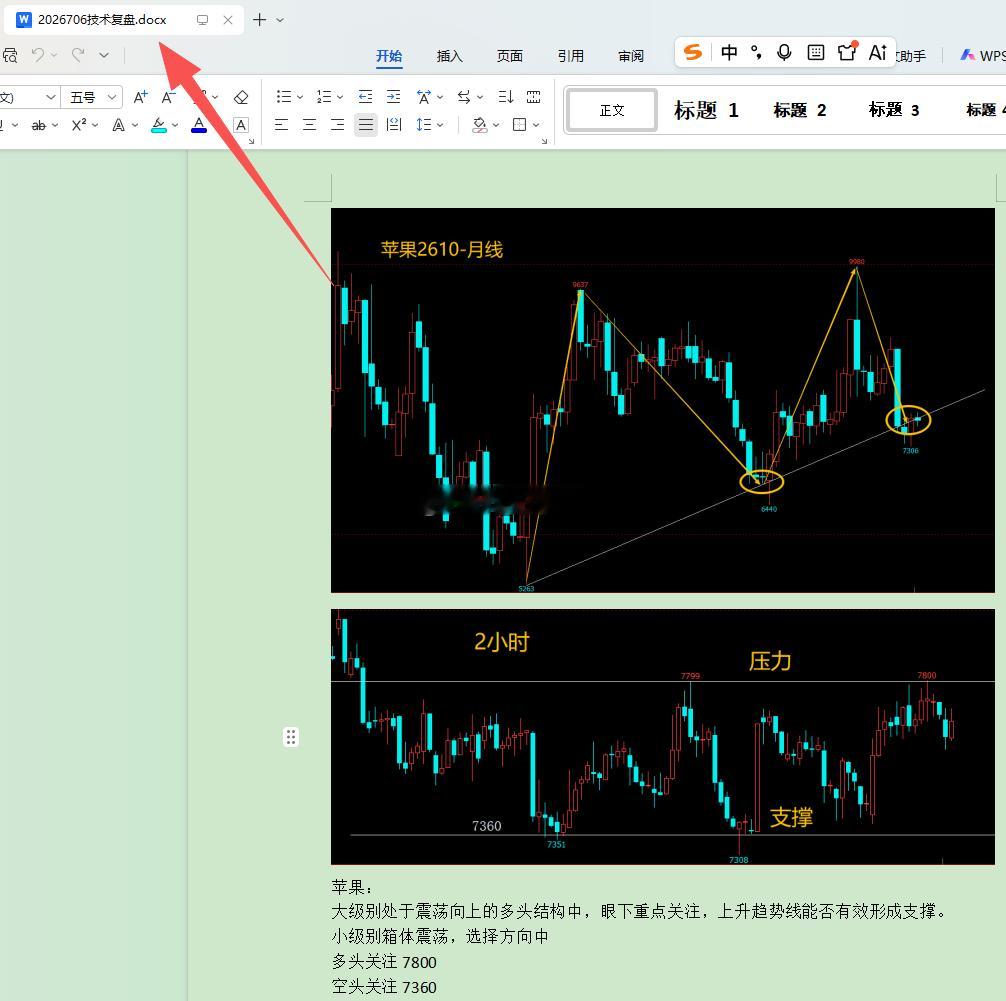Click paragraph shading paint bucket
The image size is (1006, 1001).
click(479, 125)
